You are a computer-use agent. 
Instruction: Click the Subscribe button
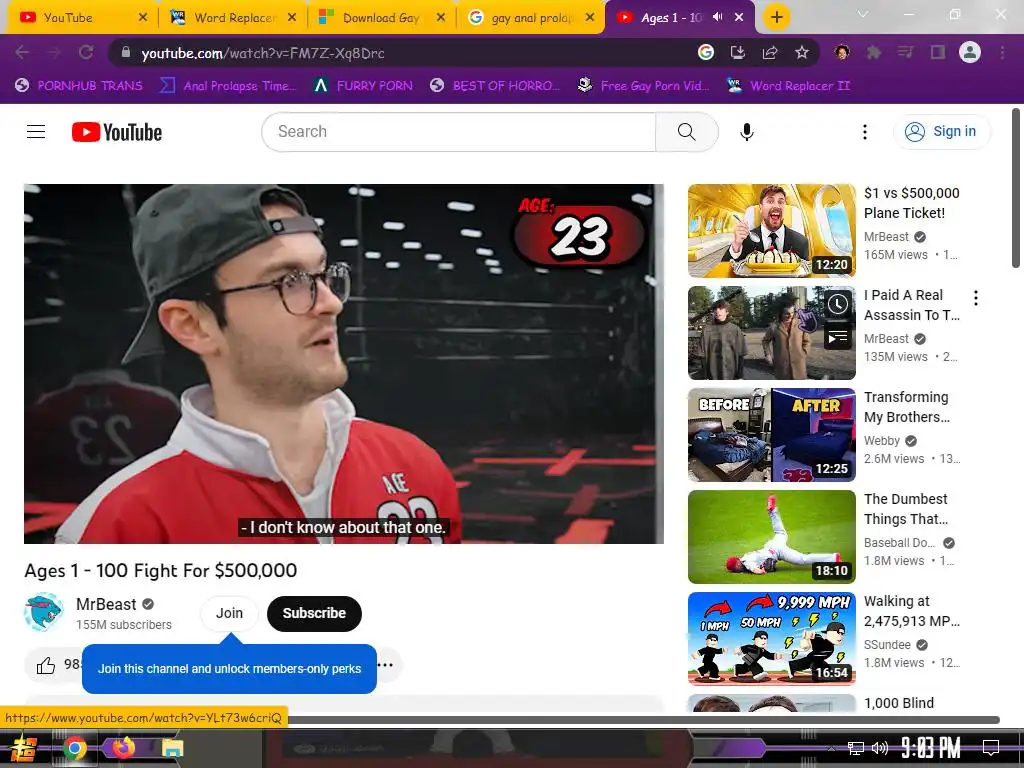[314, 613]
